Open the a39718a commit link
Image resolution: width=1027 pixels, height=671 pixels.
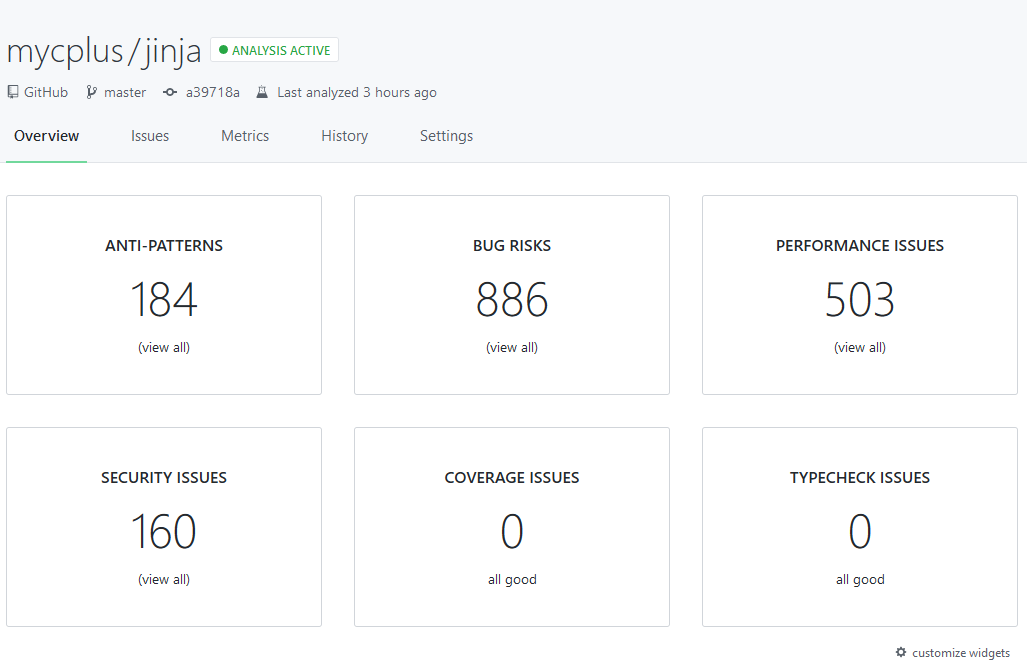click(x=212, y=92)
